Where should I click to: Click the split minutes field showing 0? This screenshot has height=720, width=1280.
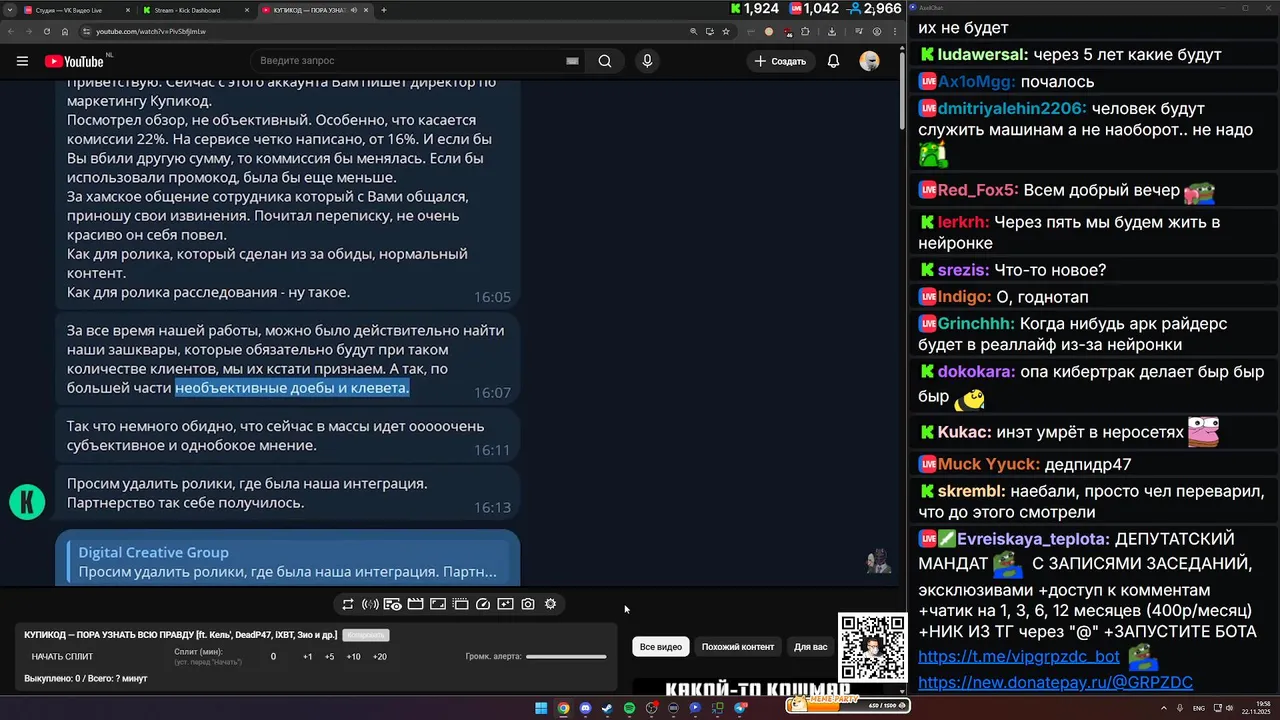pyautogui.click(x=273, y=657)
